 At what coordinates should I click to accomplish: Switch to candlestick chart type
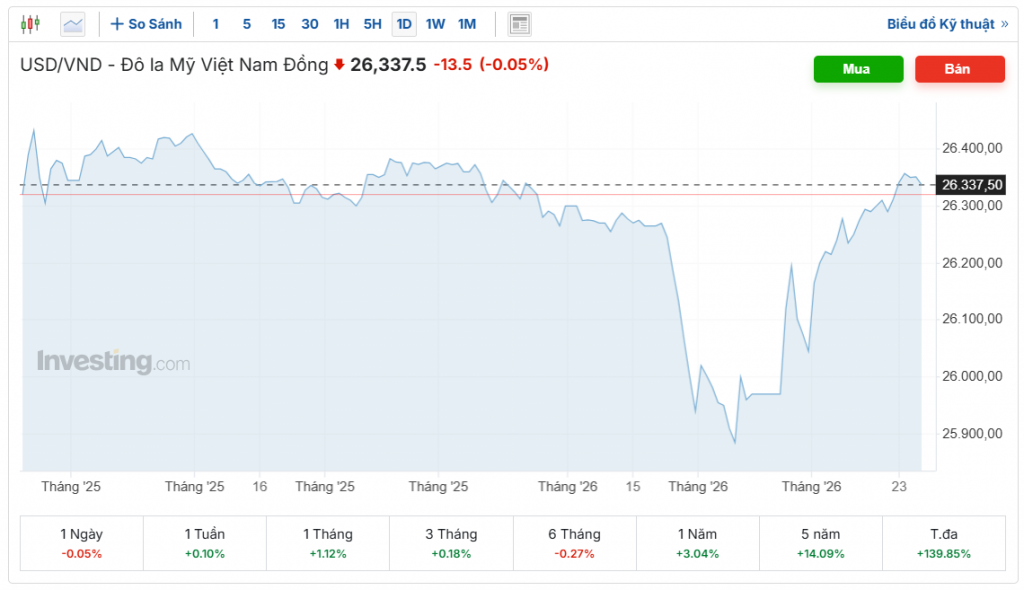pos(31,24)
